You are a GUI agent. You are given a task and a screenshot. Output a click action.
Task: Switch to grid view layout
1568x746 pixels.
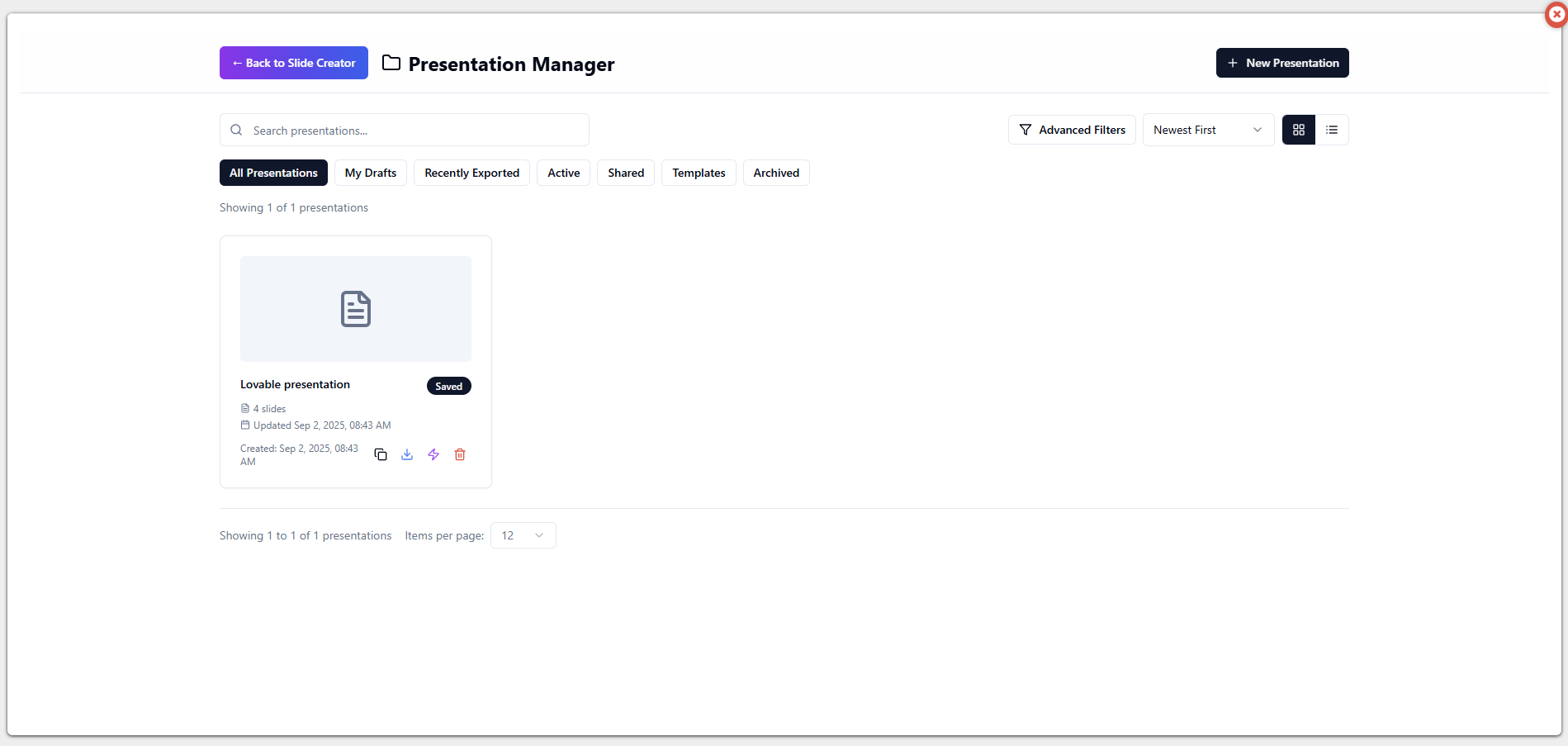tap(1298, 130)
